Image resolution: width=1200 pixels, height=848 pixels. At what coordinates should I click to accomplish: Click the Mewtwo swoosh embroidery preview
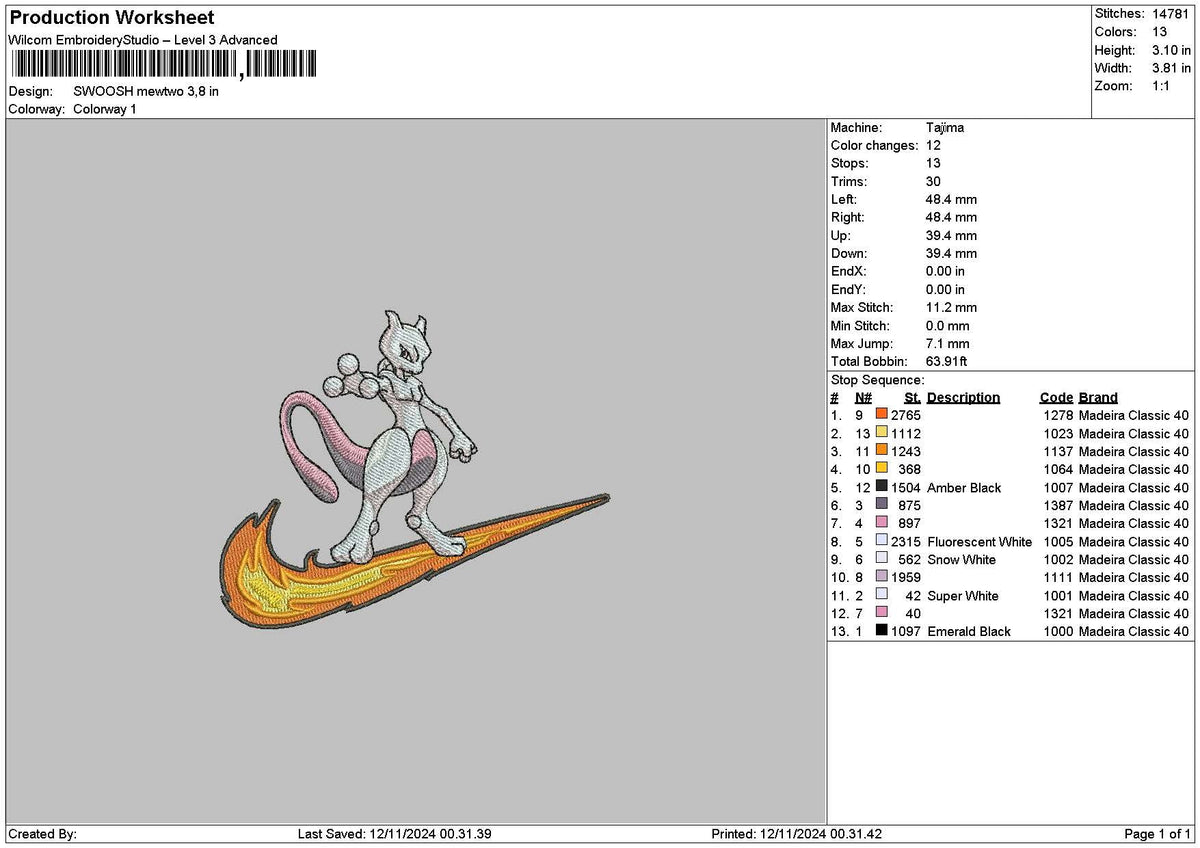414,469
